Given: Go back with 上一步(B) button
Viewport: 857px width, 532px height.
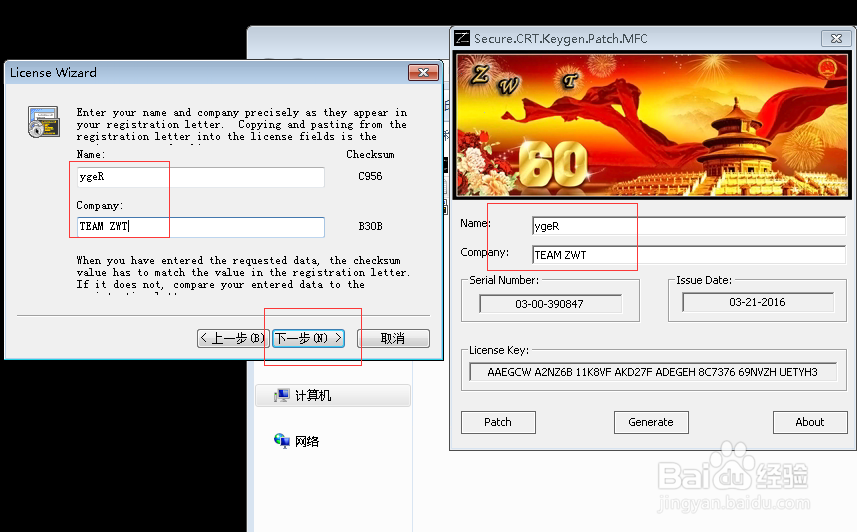Looking at the screenshot, I should point(233,338).
